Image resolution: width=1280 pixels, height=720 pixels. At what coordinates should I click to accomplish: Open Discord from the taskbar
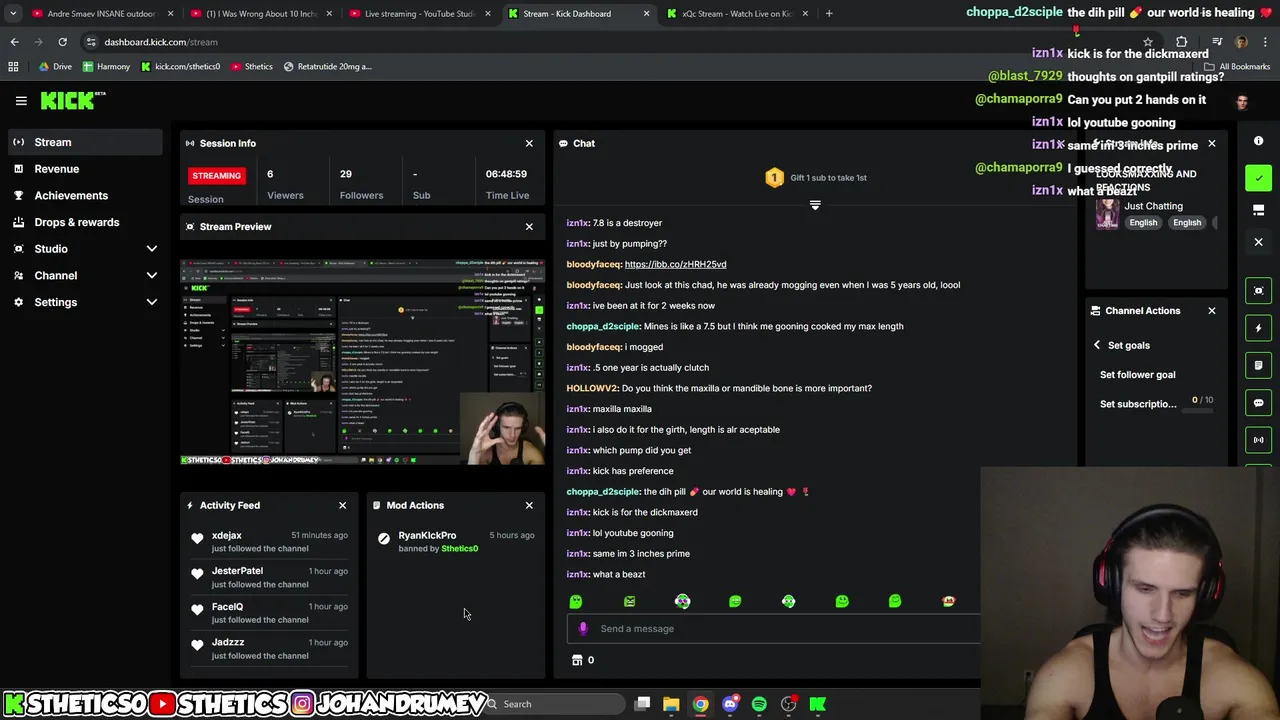click(730, 704)
